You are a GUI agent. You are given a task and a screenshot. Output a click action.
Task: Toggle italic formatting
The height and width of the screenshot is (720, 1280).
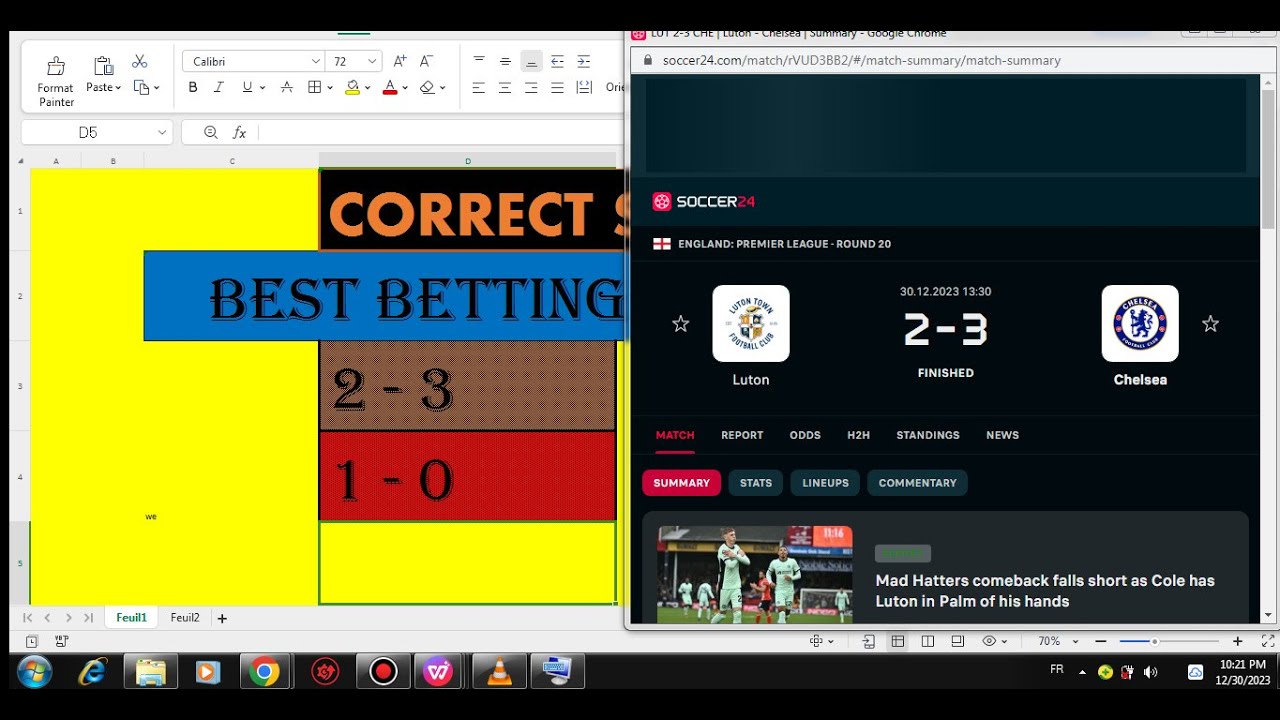tap(219, 88)
